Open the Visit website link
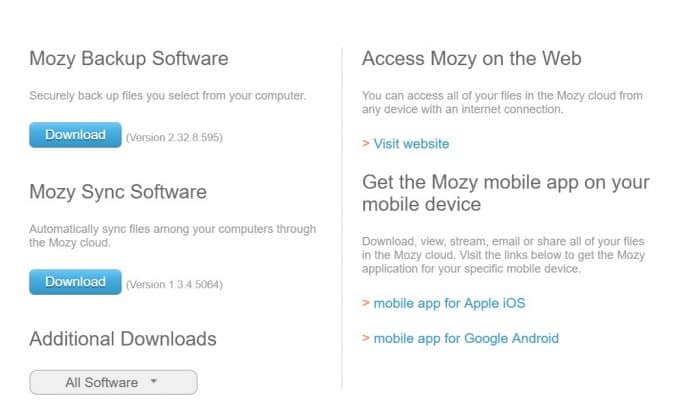The height and width of the screenshot is (408, 680). pyautogui.click(x=411, y=144)
